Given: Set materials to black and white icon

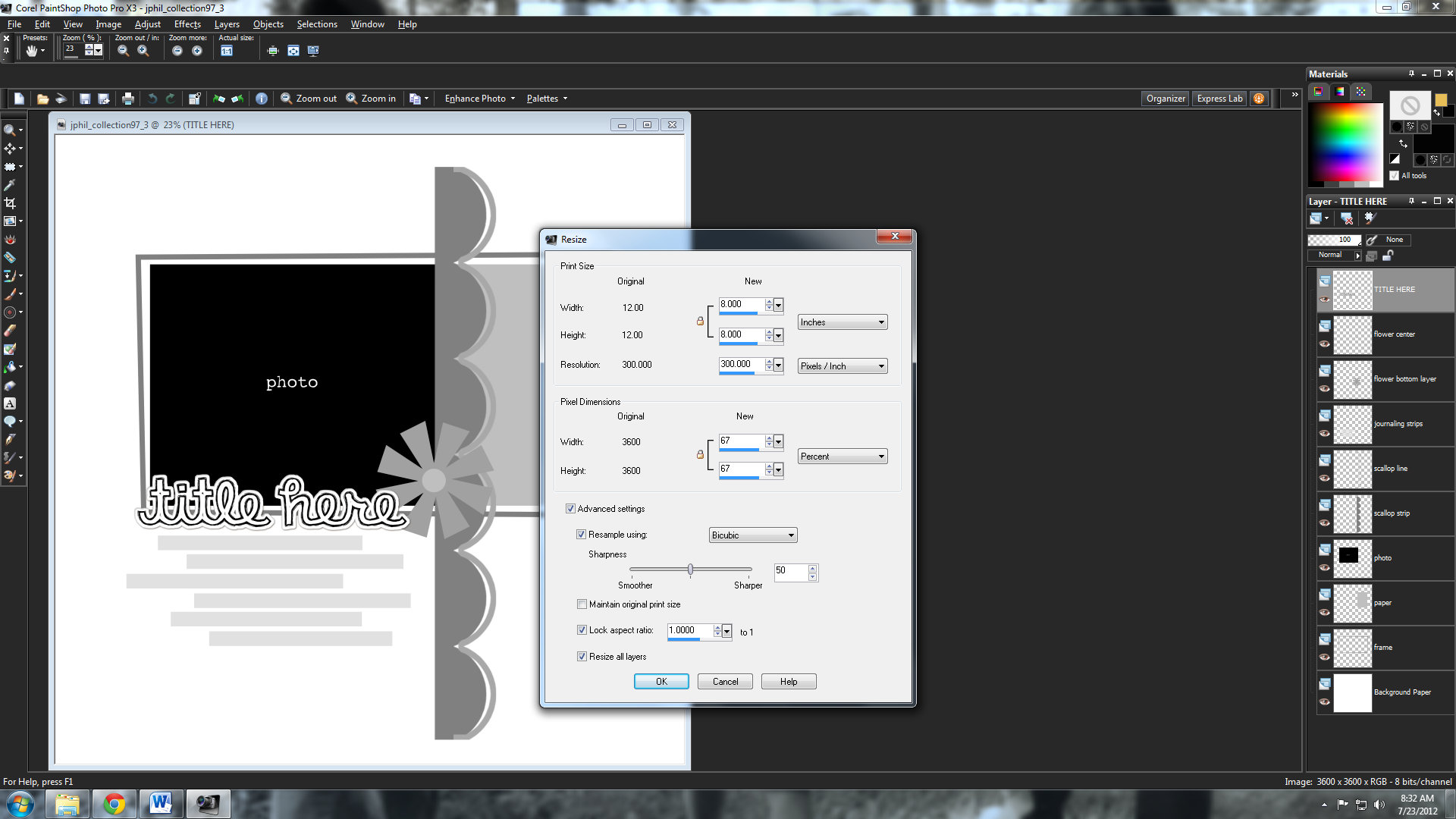Looking at the screenshot, I should click(x=1395, y=158).
